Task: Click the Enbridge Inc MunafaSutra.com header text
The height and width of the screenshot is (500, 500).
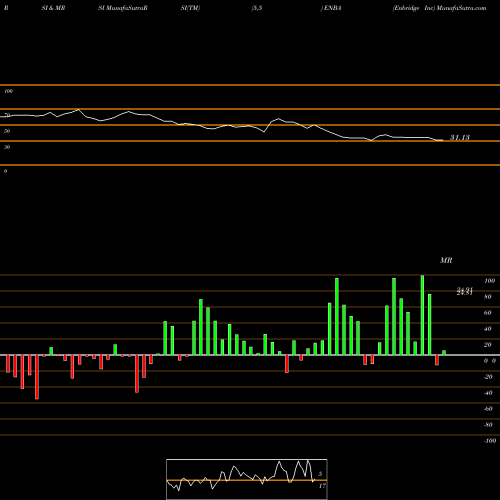Action: (x=439, y=8)
